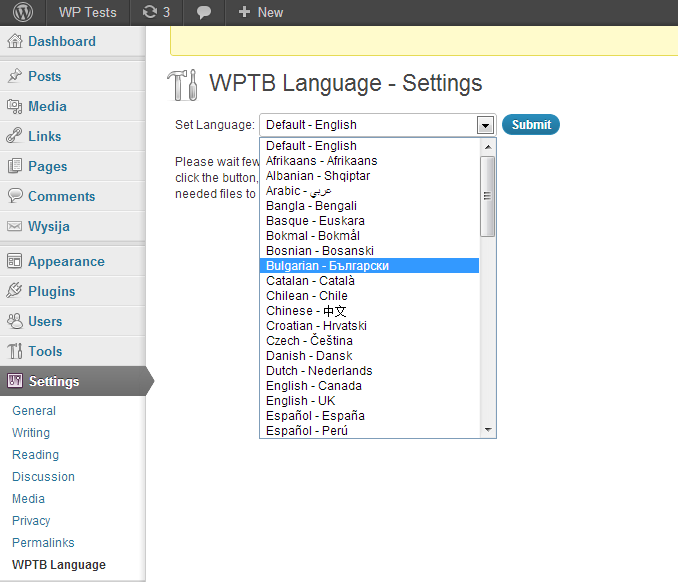Open the updates icon showing 3

(156, 12)
